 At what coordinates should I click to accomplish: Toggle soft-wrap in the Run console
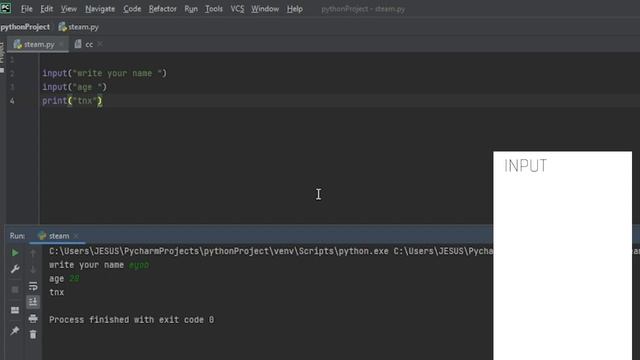[33, 286]
